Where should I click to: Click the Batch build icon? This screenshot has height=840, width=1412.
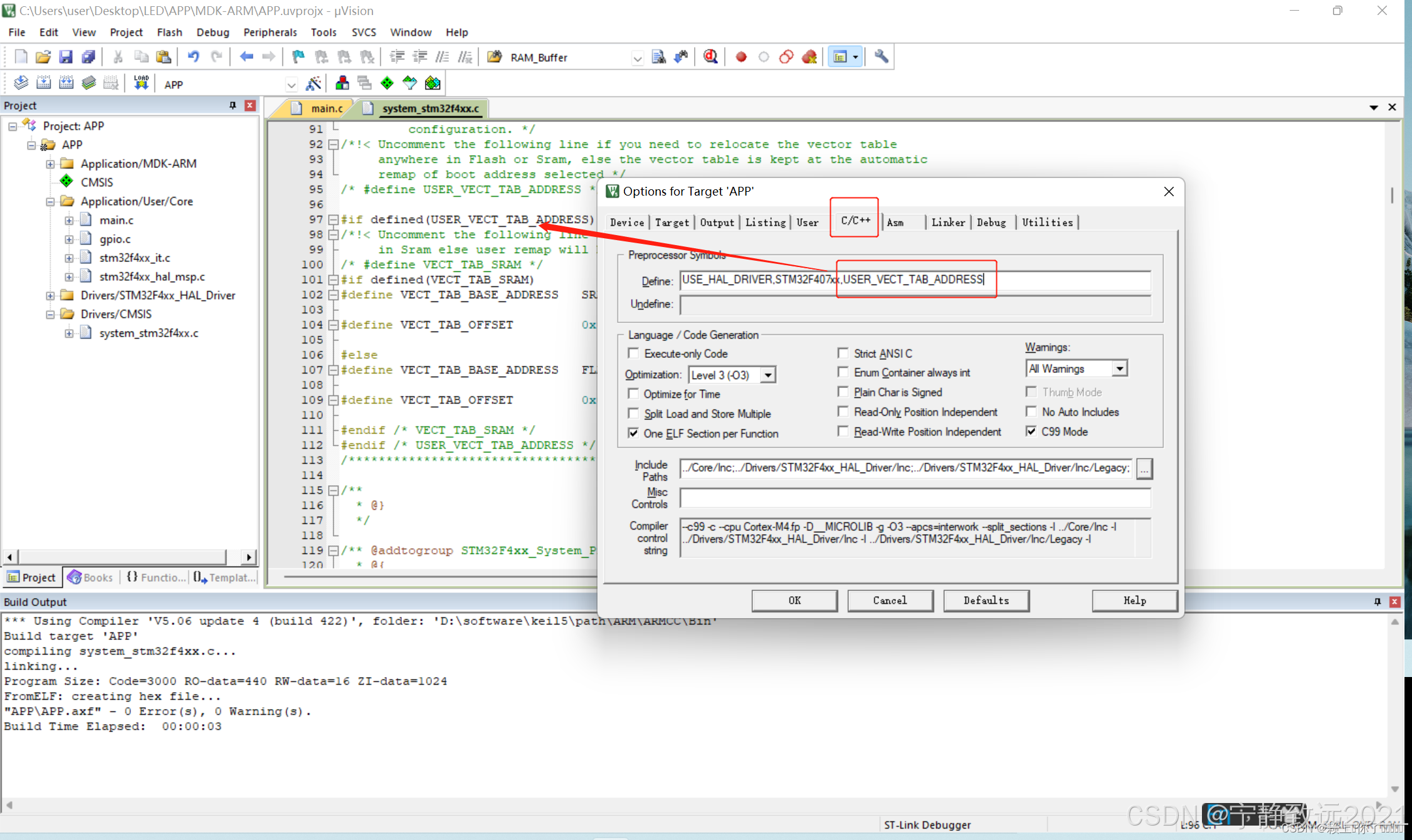tap(88, 83)
